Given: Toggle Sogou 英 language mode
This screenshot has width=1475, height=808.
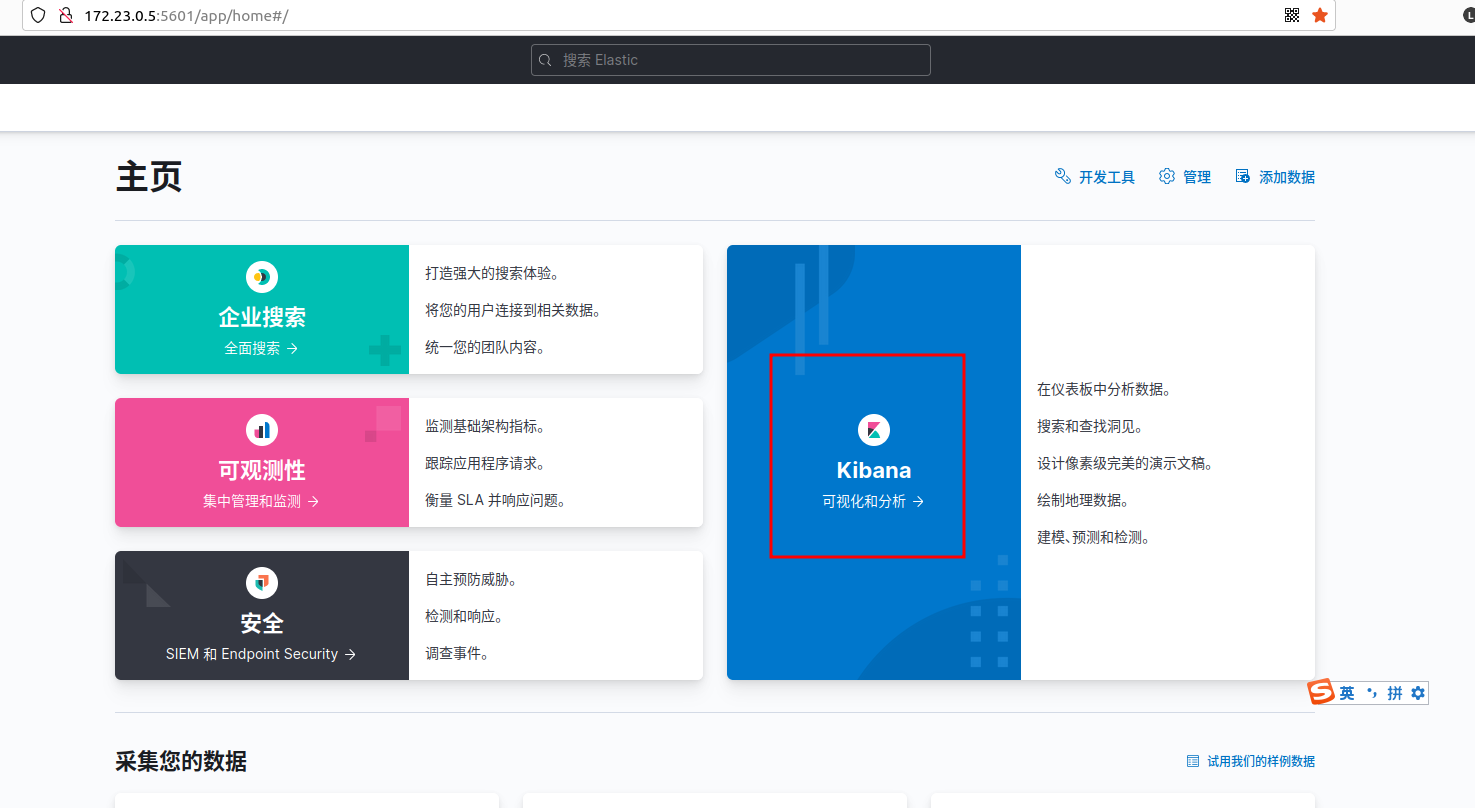Looking at the screenshot, I should pos(1347,692).
